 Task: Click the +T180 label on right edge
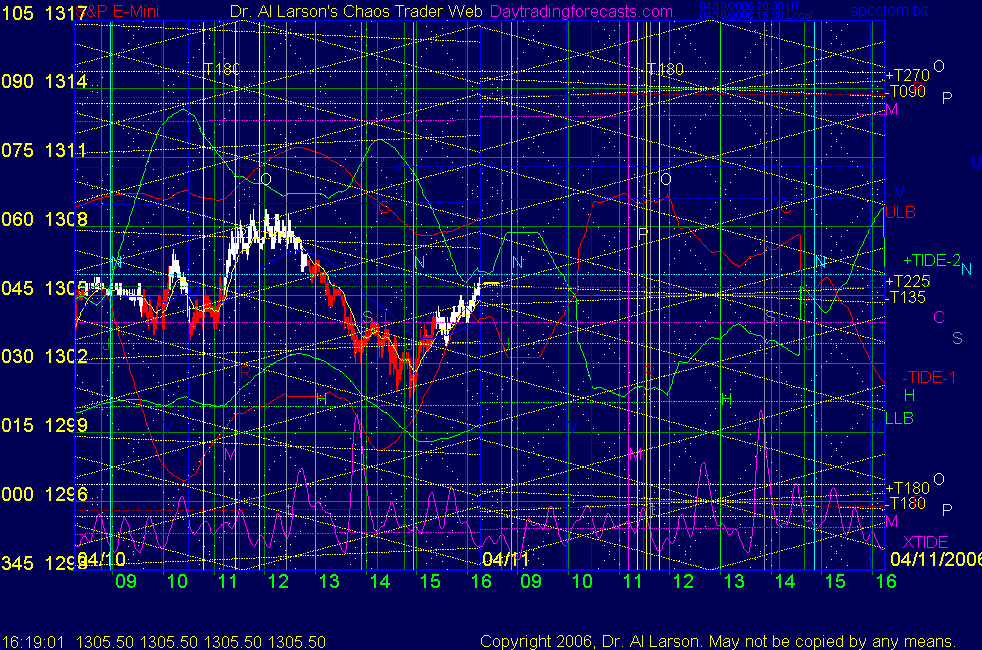pos(907,488)
